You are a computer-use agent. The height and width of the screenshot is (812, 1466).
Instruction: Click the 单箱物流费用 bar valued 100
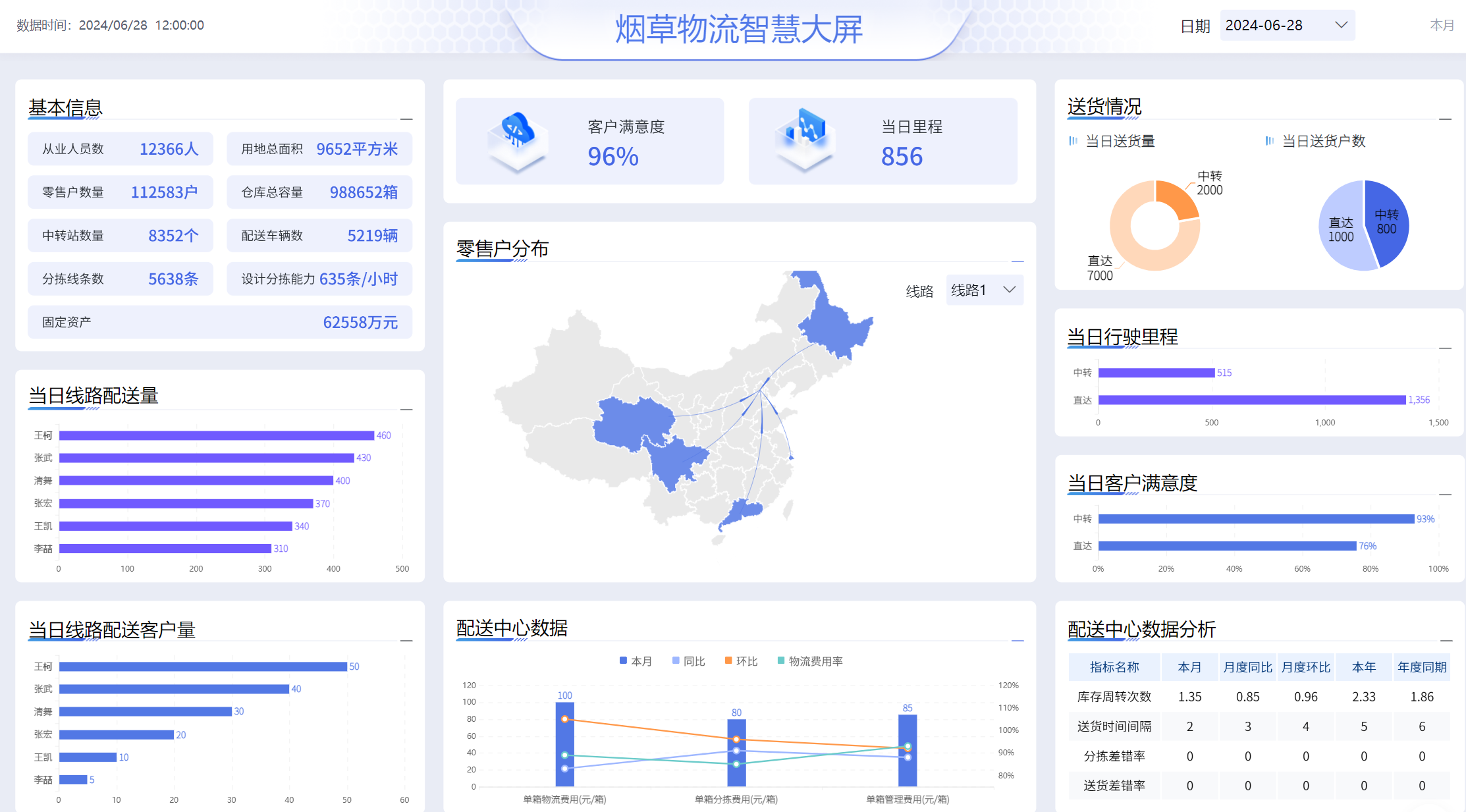point(565,744)
